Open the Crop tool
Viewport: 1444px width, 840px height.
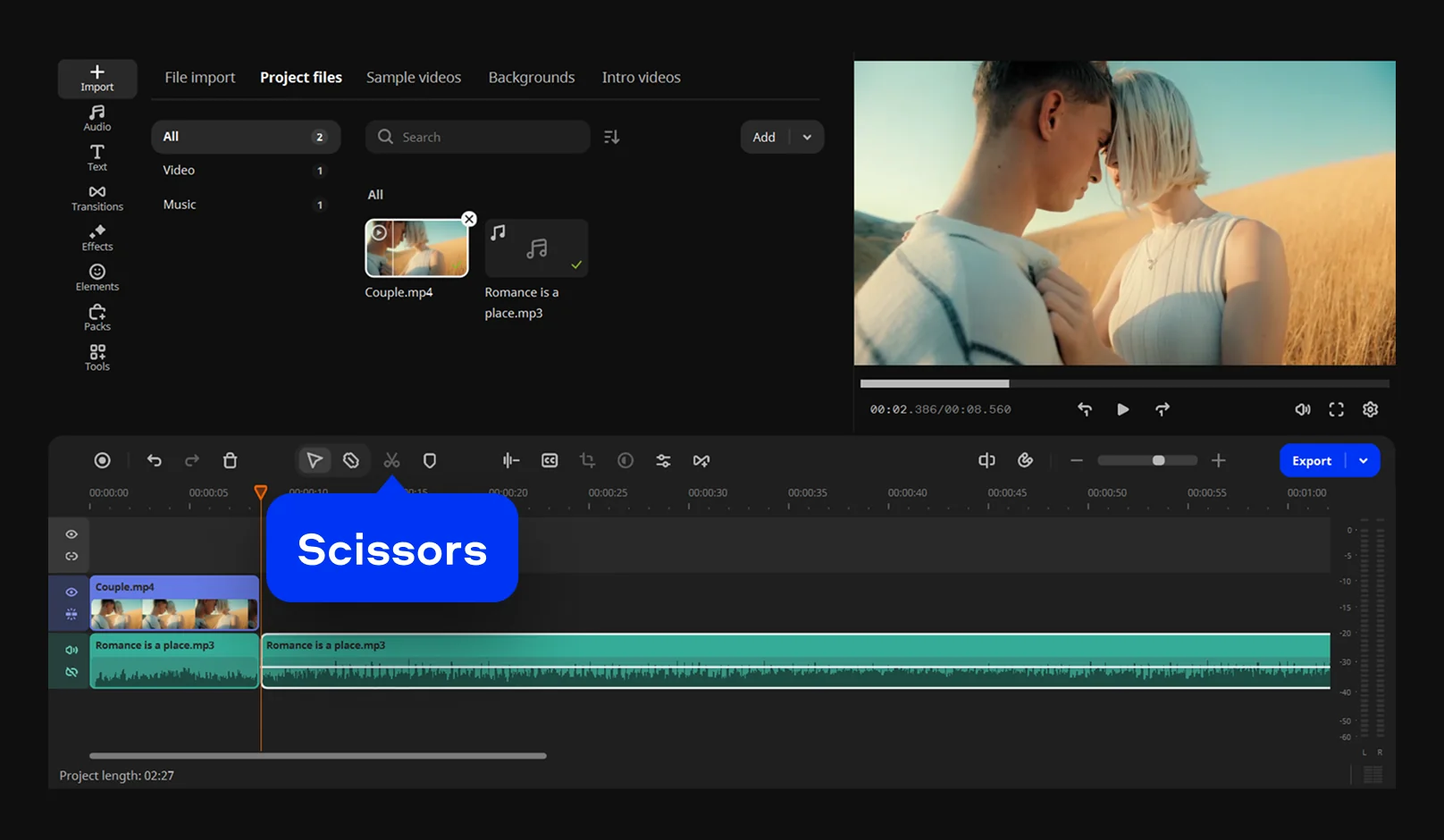587,460
